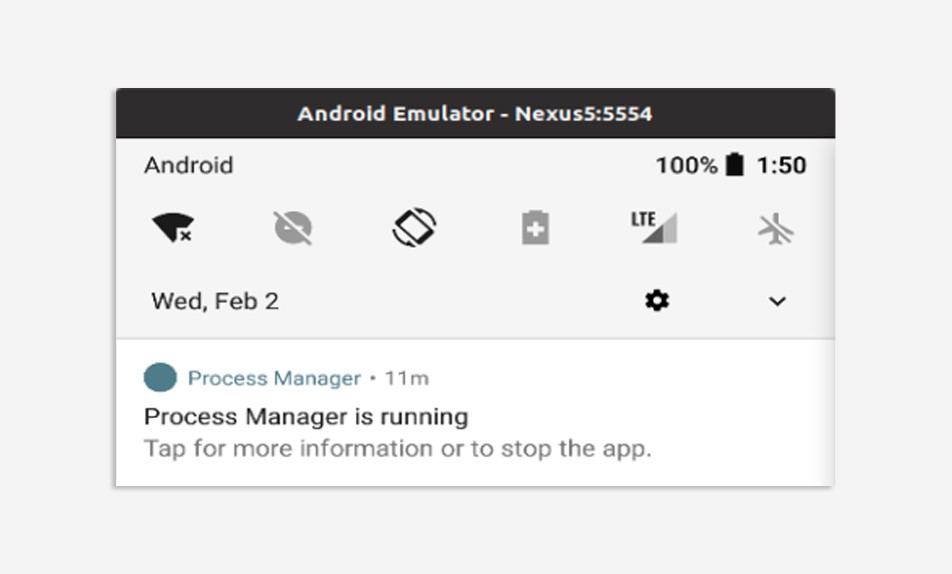Click the Android carrier label
Image resolution: width=952 pixels, height=574 pixels.
[189, 165]
